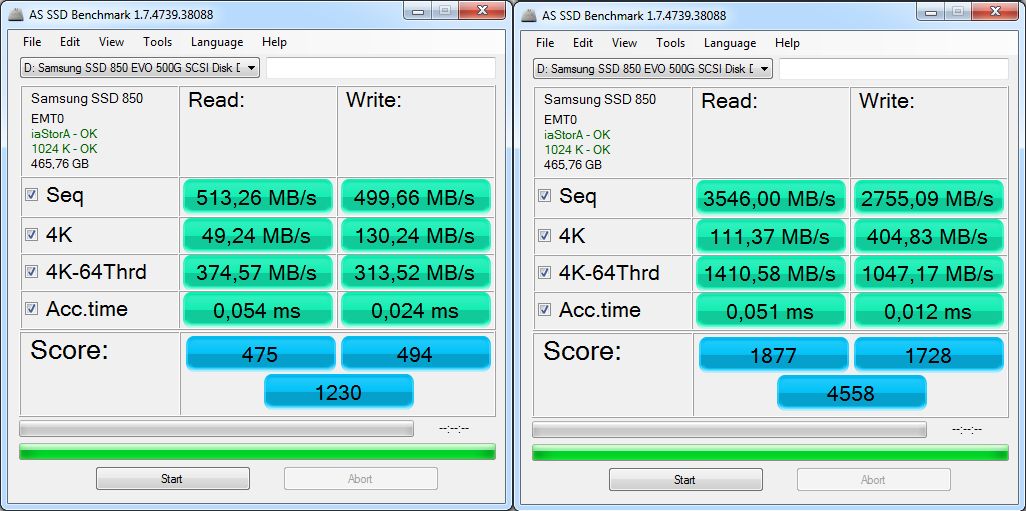
Task: Click the Seq read result 513,26 MB/s
Action: point(258,196)
